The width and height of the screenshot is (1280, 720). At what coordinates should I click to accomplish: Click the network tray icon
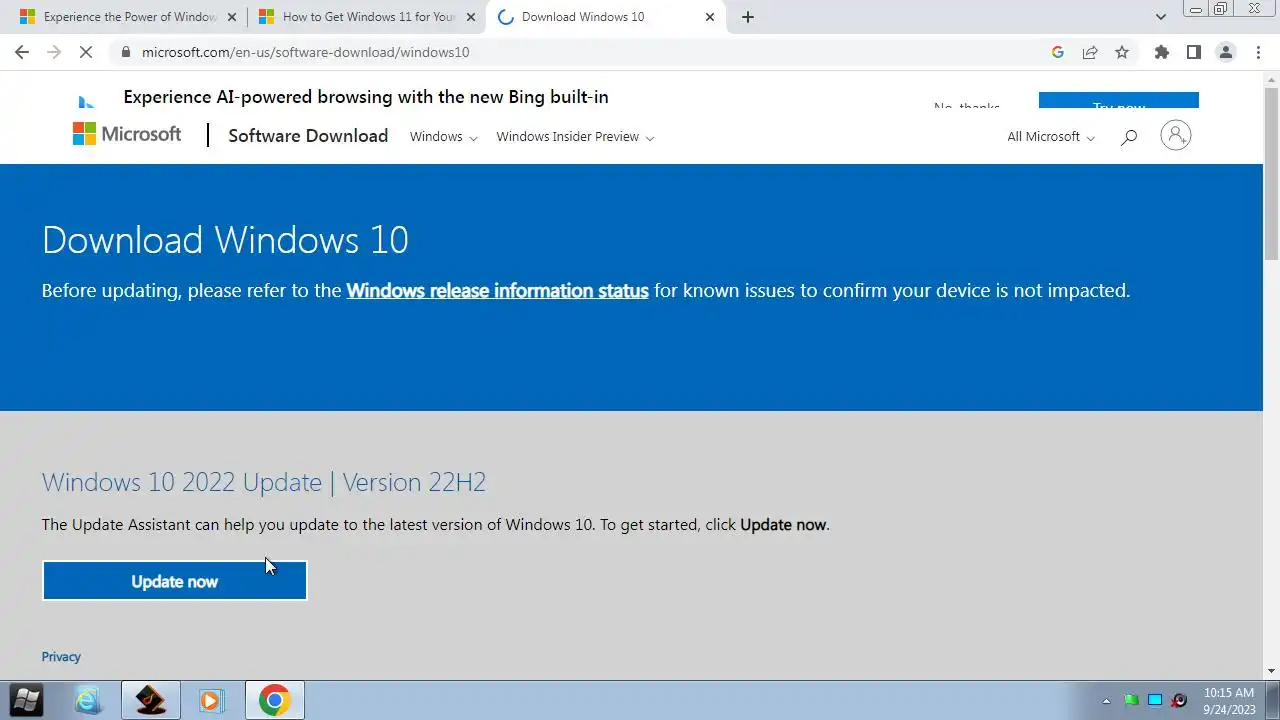[1155, 700]
